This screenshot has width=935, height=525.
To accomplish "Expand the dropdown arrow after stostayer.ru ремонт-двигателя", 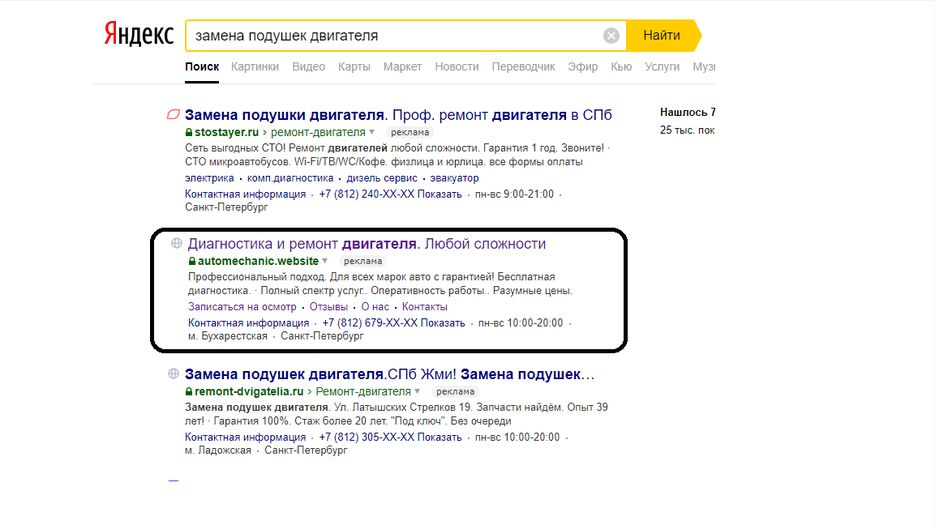I will click(x=372, y=132).
